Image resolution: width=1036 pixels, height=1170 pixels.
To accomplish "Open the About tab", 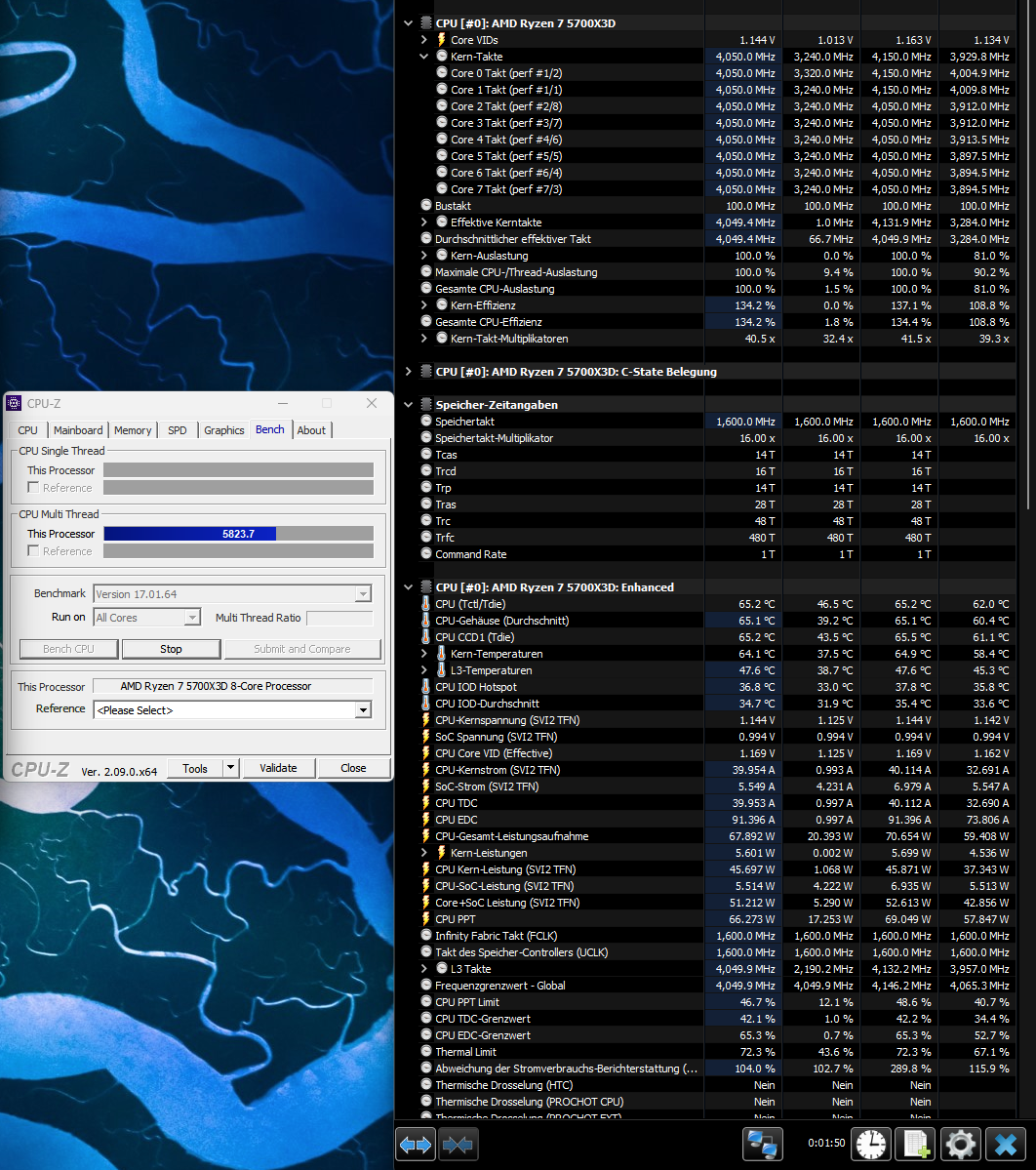I will (x=311, y=430).
